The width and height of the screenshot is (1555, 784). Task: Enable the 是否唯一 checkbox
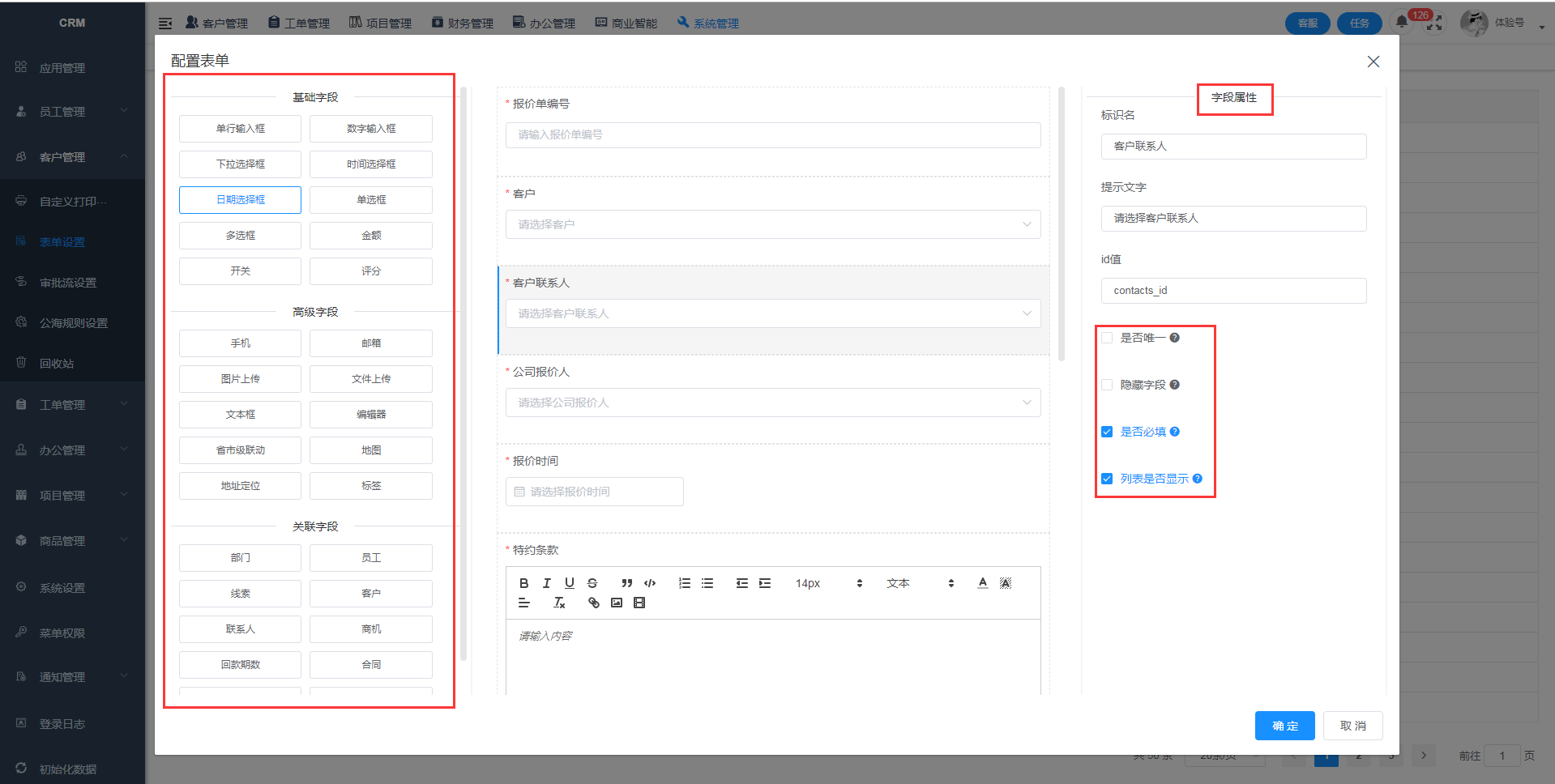(x=1107, y=338)
